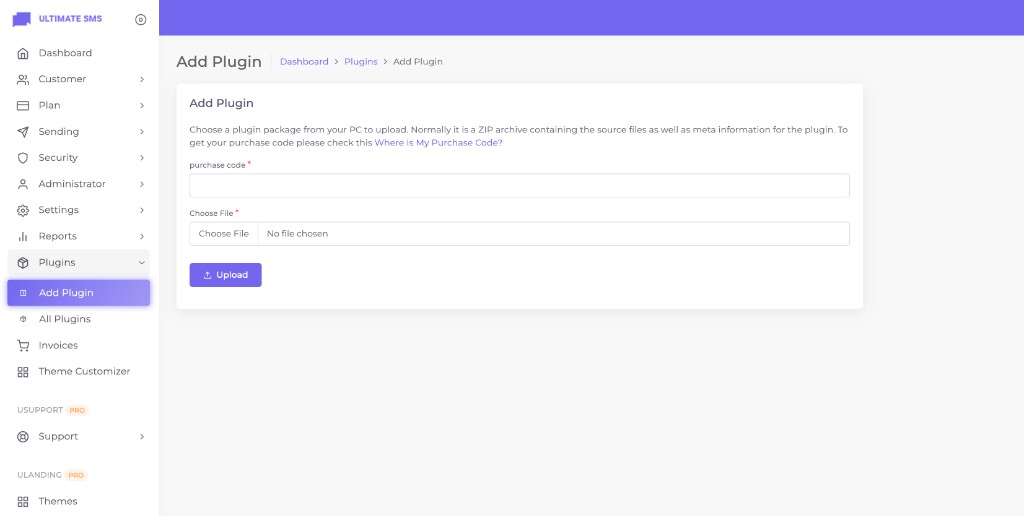Click the ULTIMATE SMS brand name
The image size is (1024, 516).
(70, 19)
